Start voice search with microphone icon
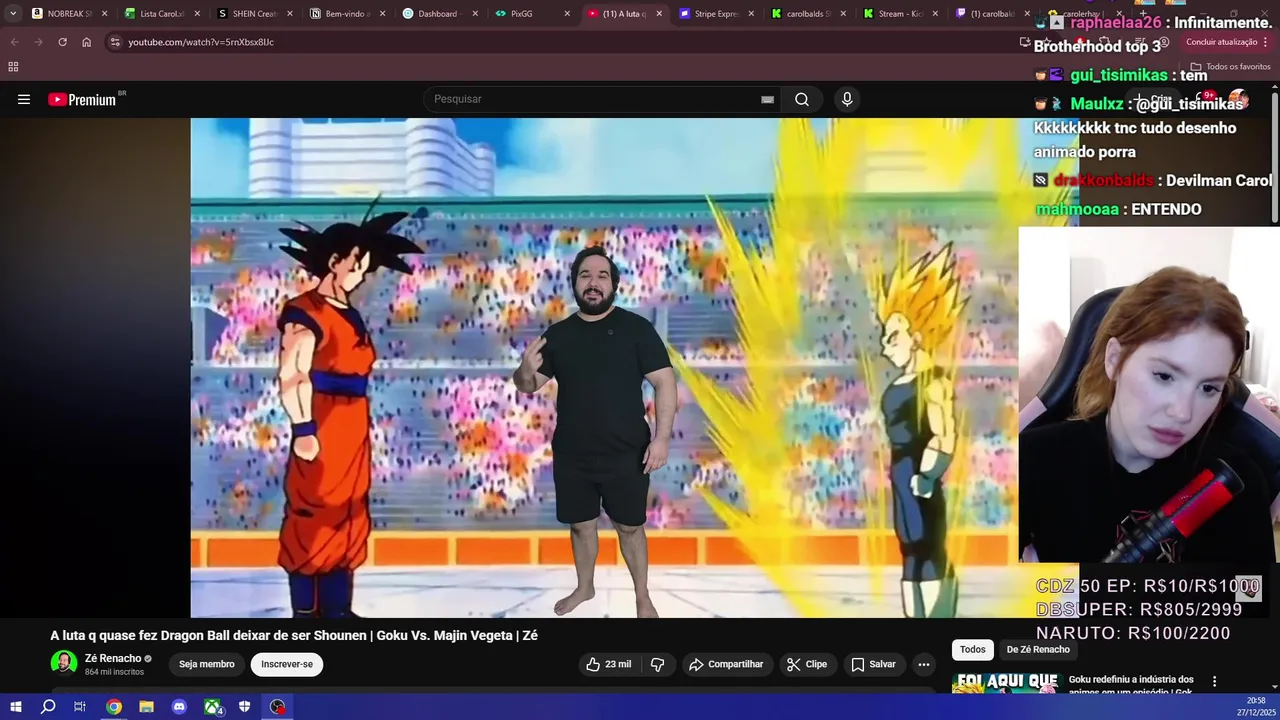 [x=847, y=99]
